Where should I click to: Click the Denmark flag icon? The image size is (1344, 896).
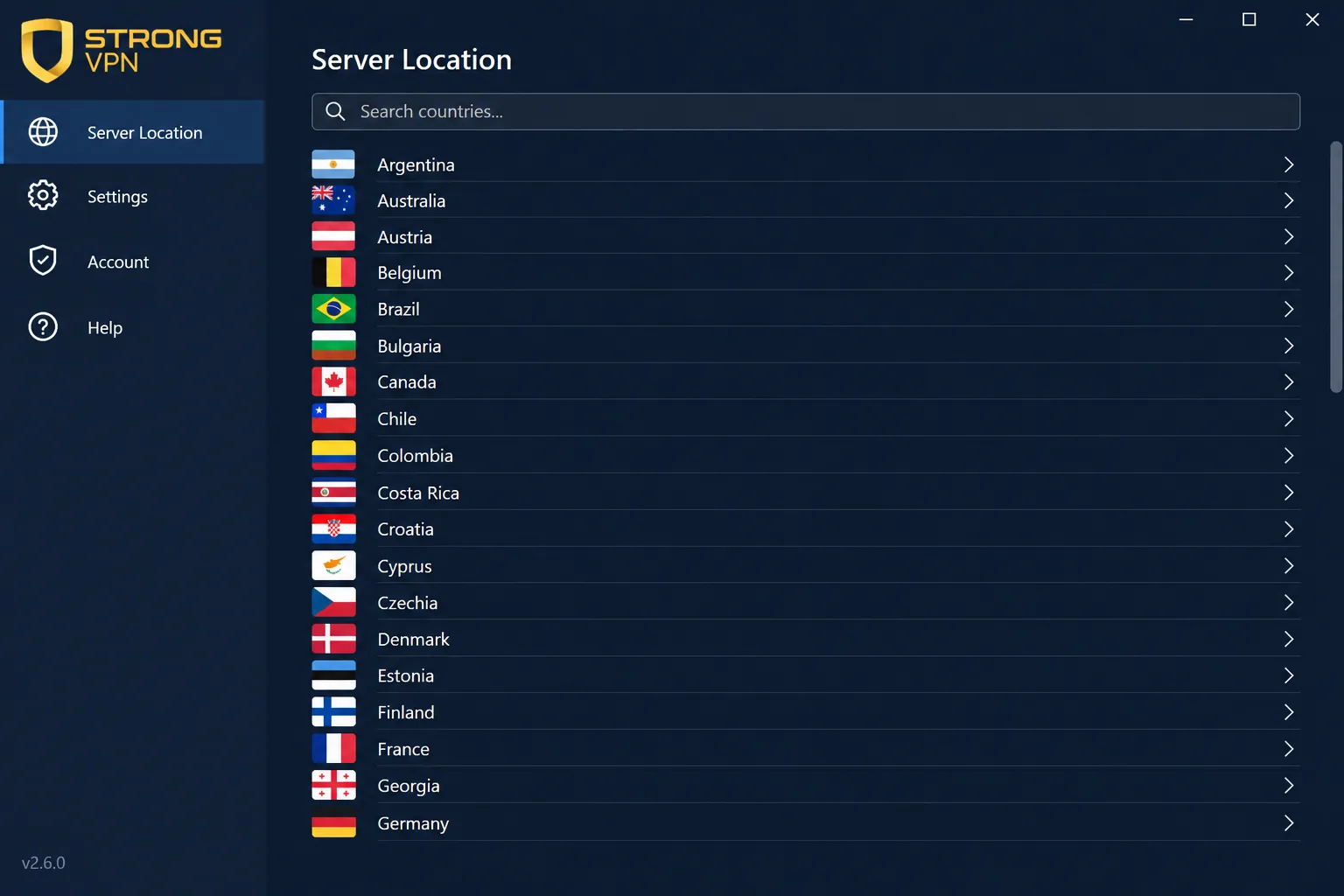(x=333, y=639)
